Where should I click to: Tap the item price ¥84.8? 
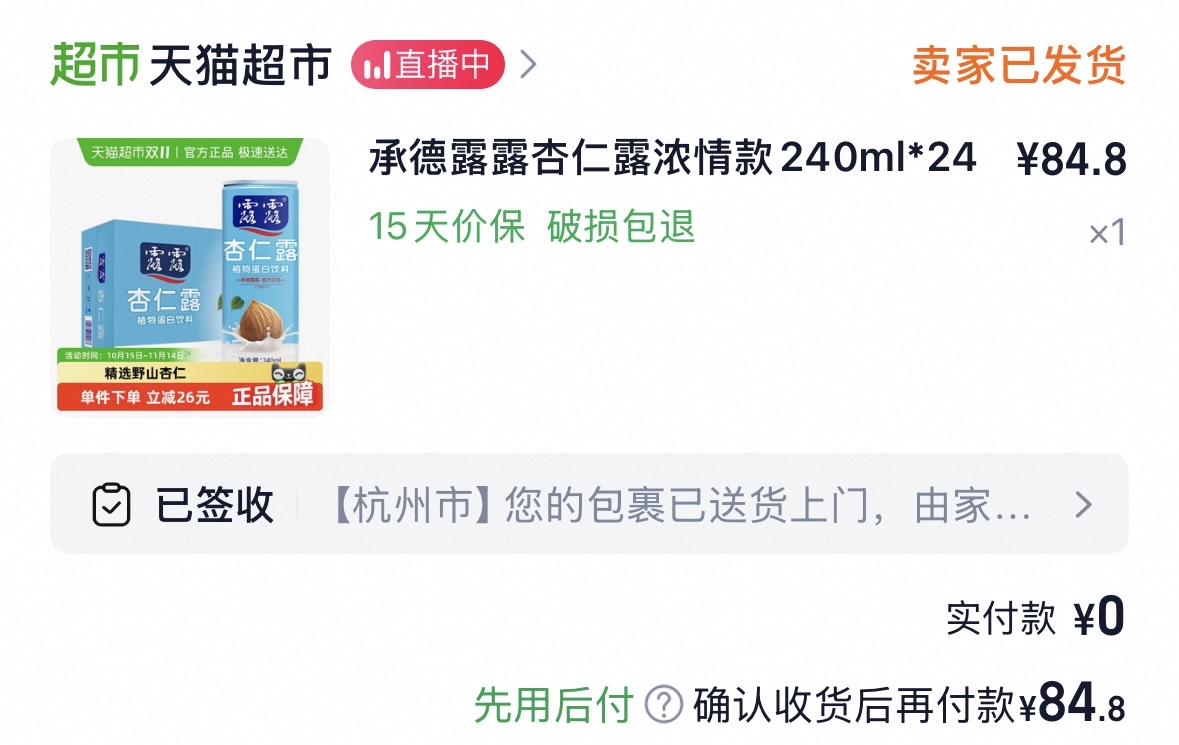1071,159
